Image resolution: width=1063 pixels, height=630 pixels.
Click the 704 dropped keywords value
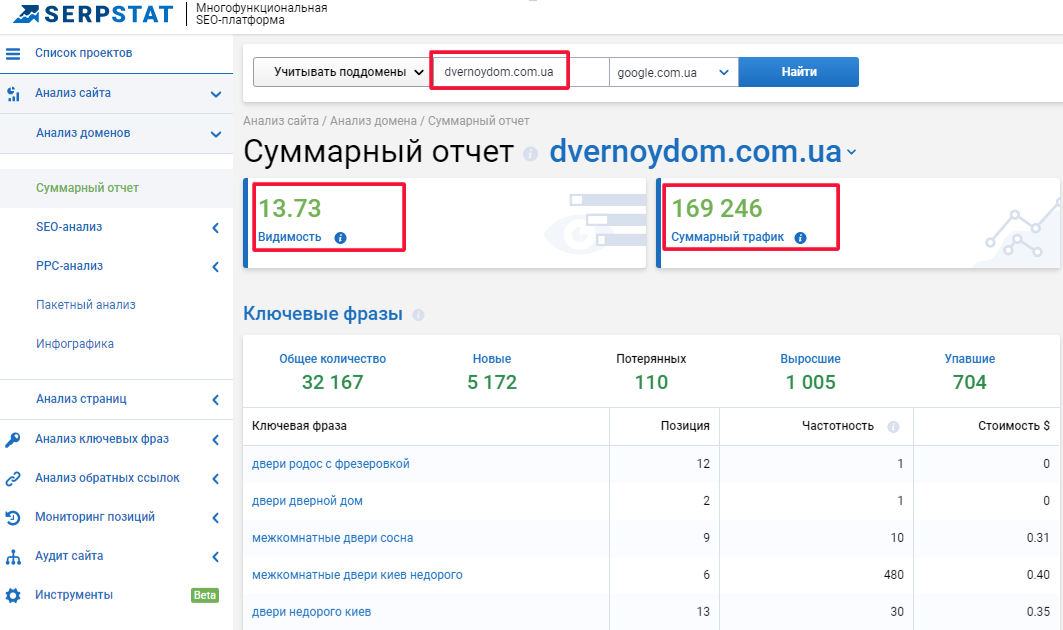pyautogui.click(x=969, y=382)
